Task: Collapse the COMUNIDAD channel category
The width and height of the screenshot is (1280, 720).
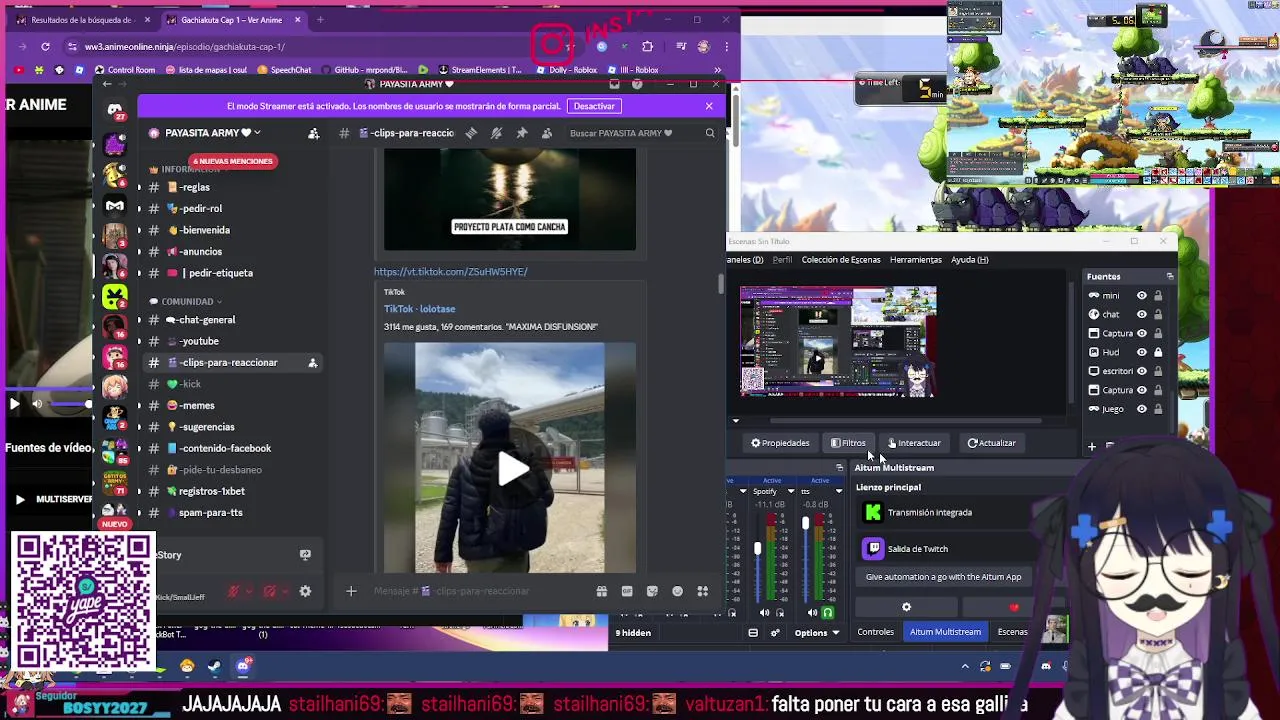Action: pyautogui.click(x=187, y=301)
